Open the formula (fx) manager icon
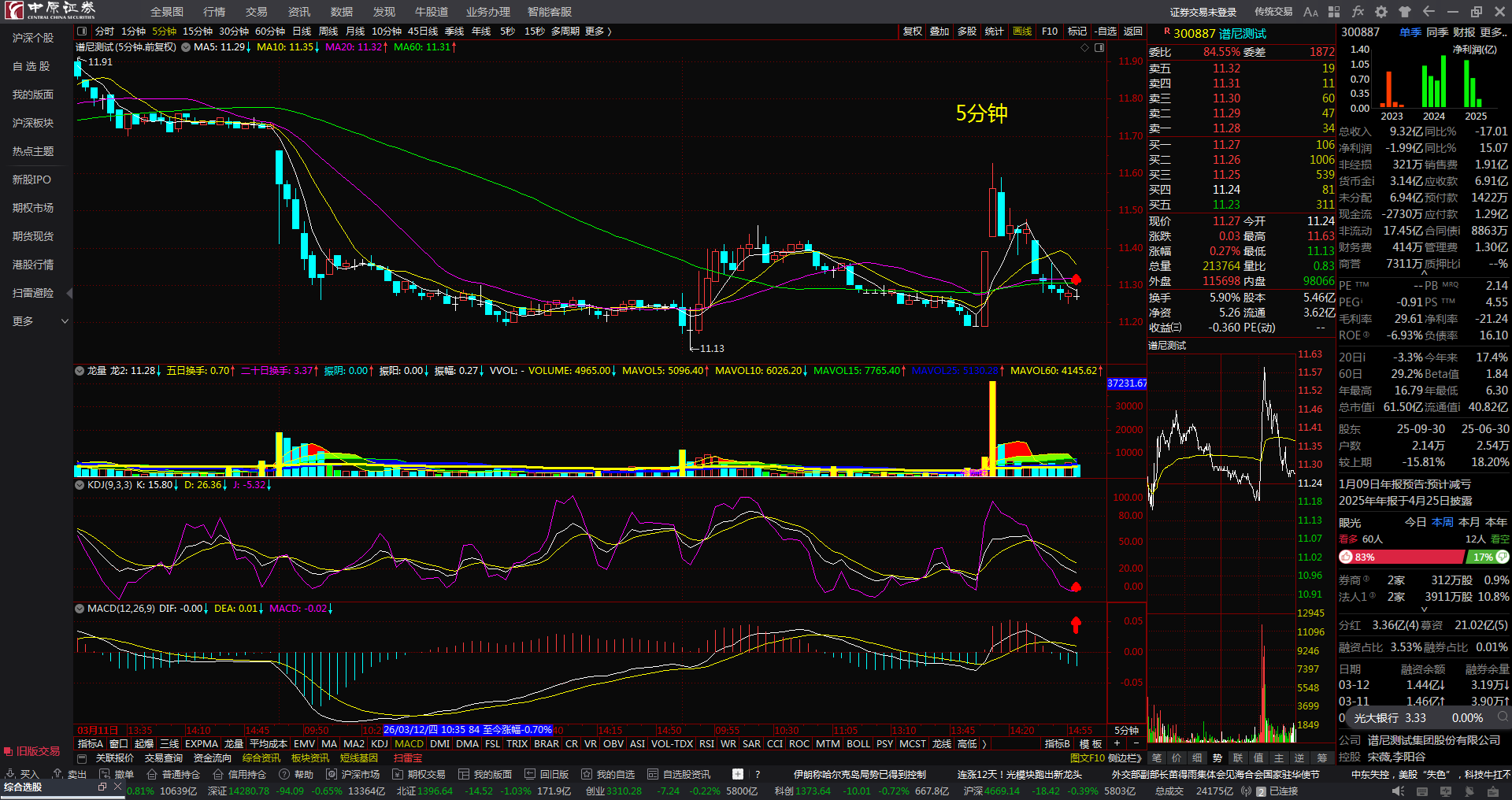The width and height of the screenshot is (1512, 800). click(1358, 12)
